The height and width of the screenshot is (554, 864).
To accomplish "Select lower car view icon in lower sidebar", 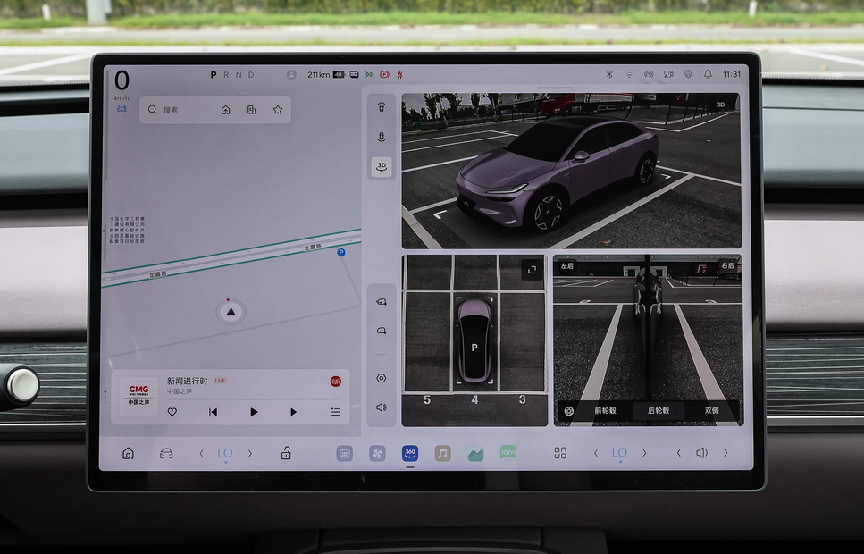I will point(381,331).
